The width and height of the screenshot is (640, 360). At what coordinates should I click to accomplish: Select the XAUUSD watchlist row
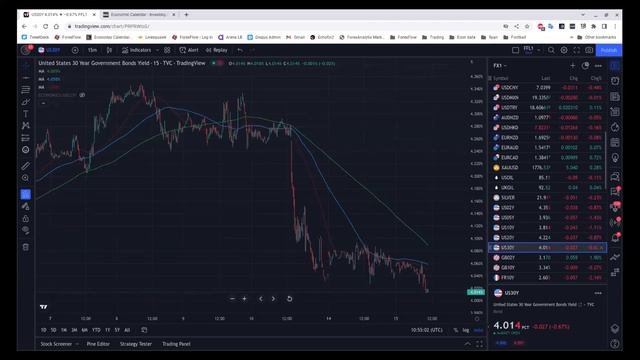click(x=547, y=167)
